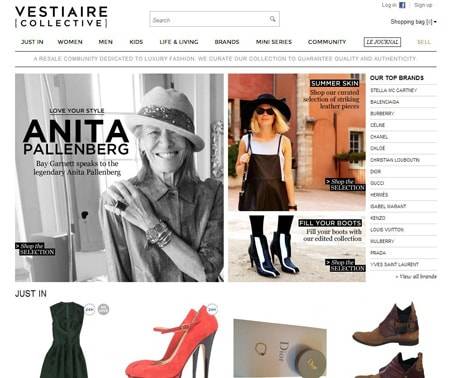Screen dimensions: 450x378
Task: Open the Life & Living menu
Action: pos(179,42)
